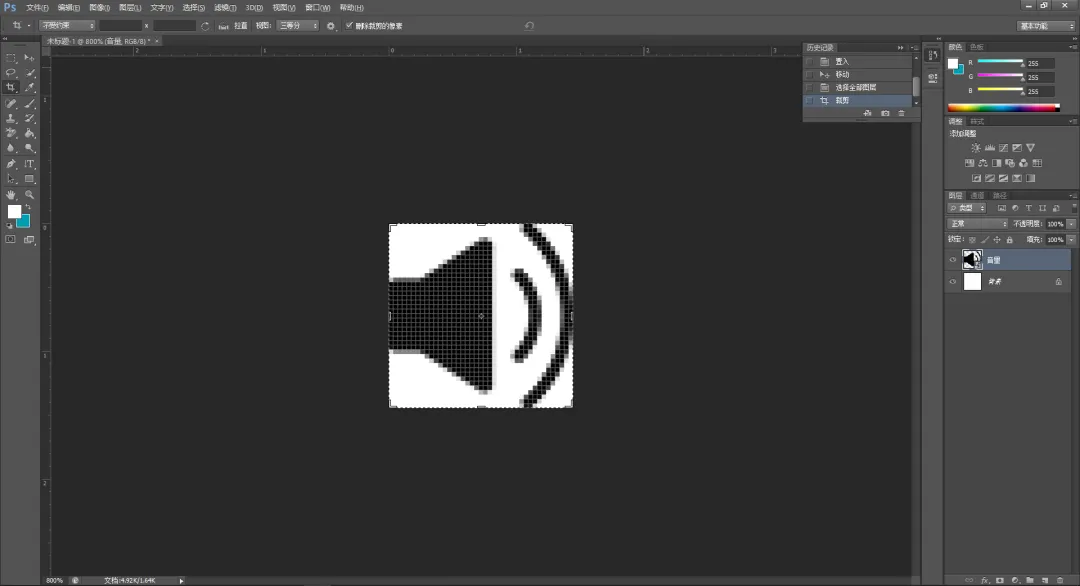Create new document from current state
This screenshot has height=586, width=1080.
coord(867,114)
